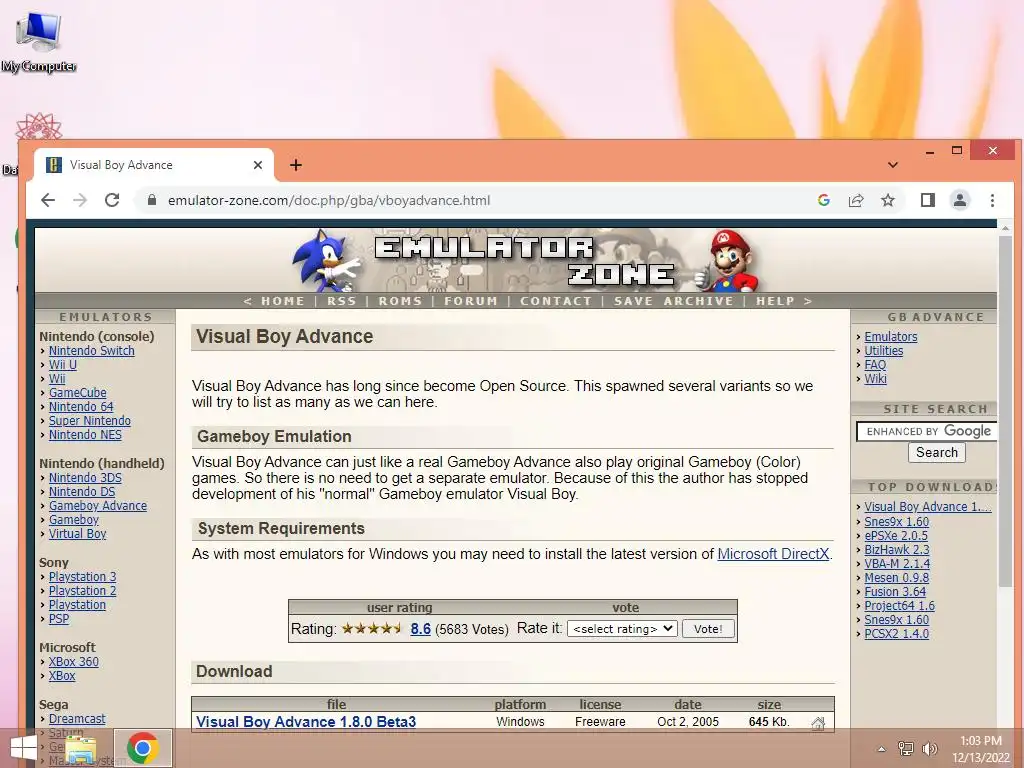Click the home icon in download row
Image resolution: width=1024 pixels, height=768 pixels.
(x=818, y=723)
